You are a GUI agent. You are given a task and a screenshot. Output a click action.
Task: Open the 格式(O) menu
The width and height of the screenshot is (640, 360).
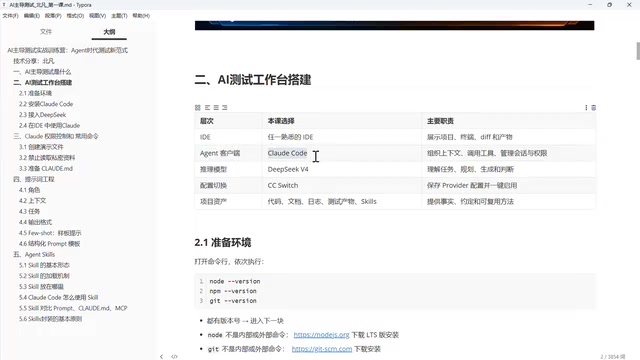pos(75,16)
